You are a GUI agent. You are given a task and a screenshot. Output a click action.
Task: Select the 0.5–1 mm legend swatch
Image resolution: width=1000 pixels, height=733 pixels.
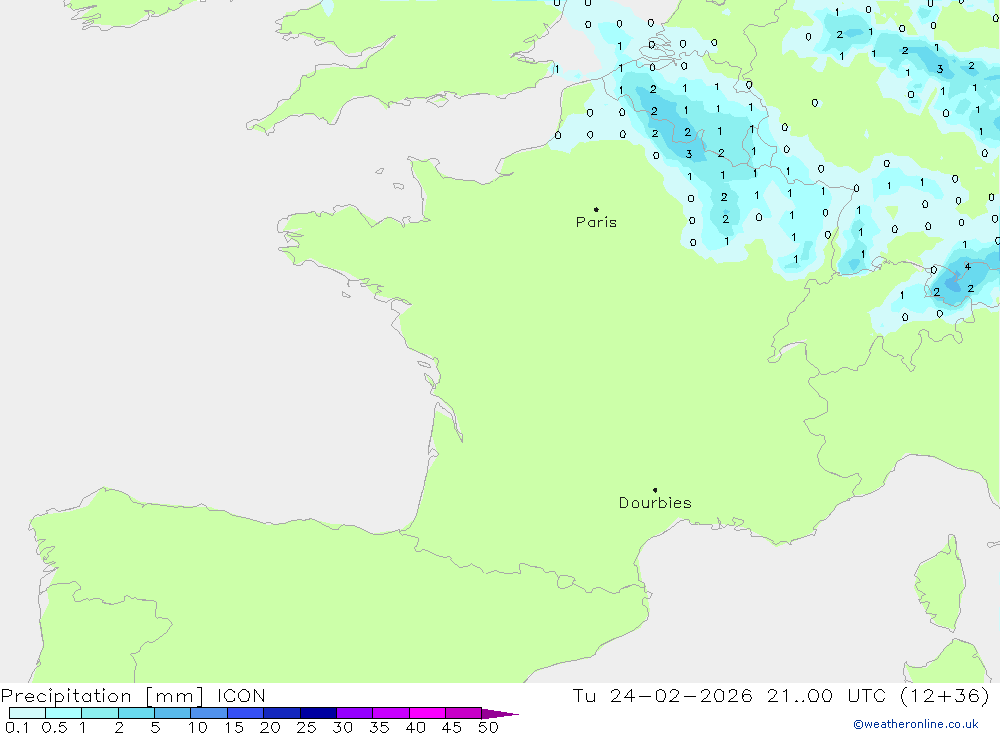(x=63, y=713)
